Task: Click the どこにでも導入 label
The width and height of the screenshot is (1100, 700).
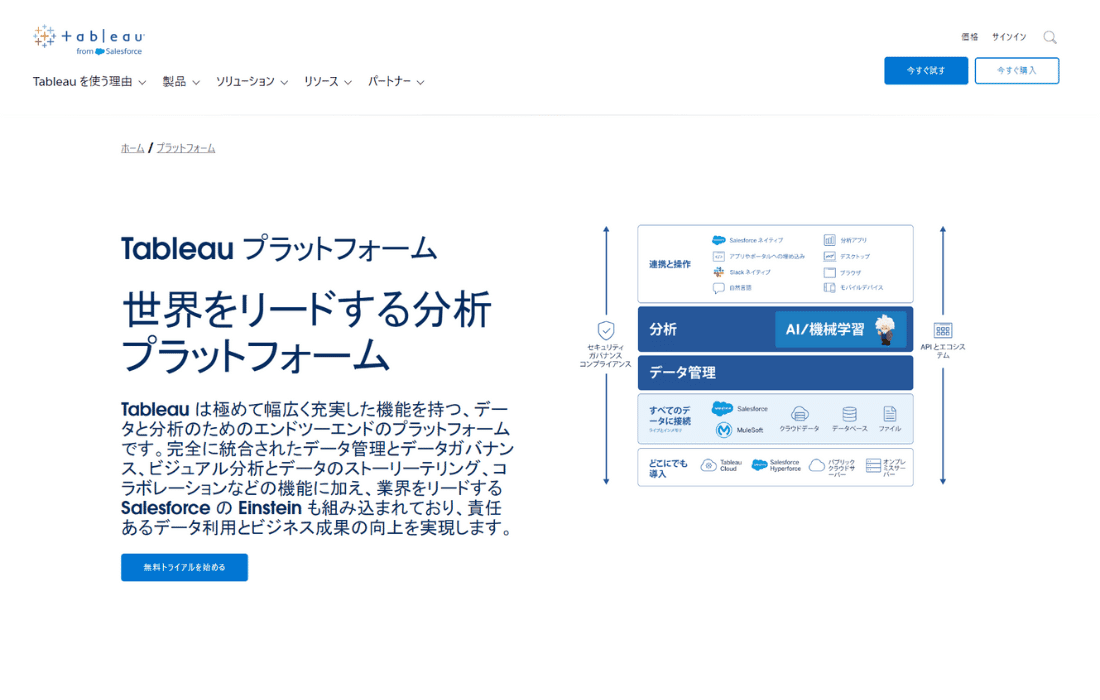Action: coord(668,469)
